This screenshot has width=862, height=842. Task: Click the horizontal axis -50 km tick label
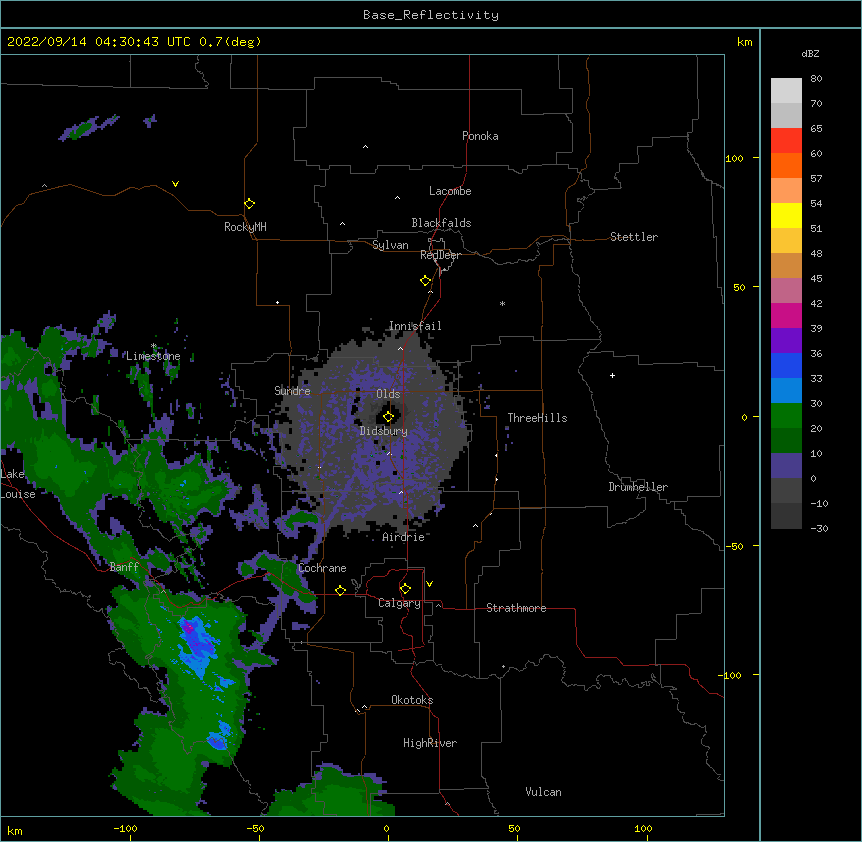tap(255, 828)
